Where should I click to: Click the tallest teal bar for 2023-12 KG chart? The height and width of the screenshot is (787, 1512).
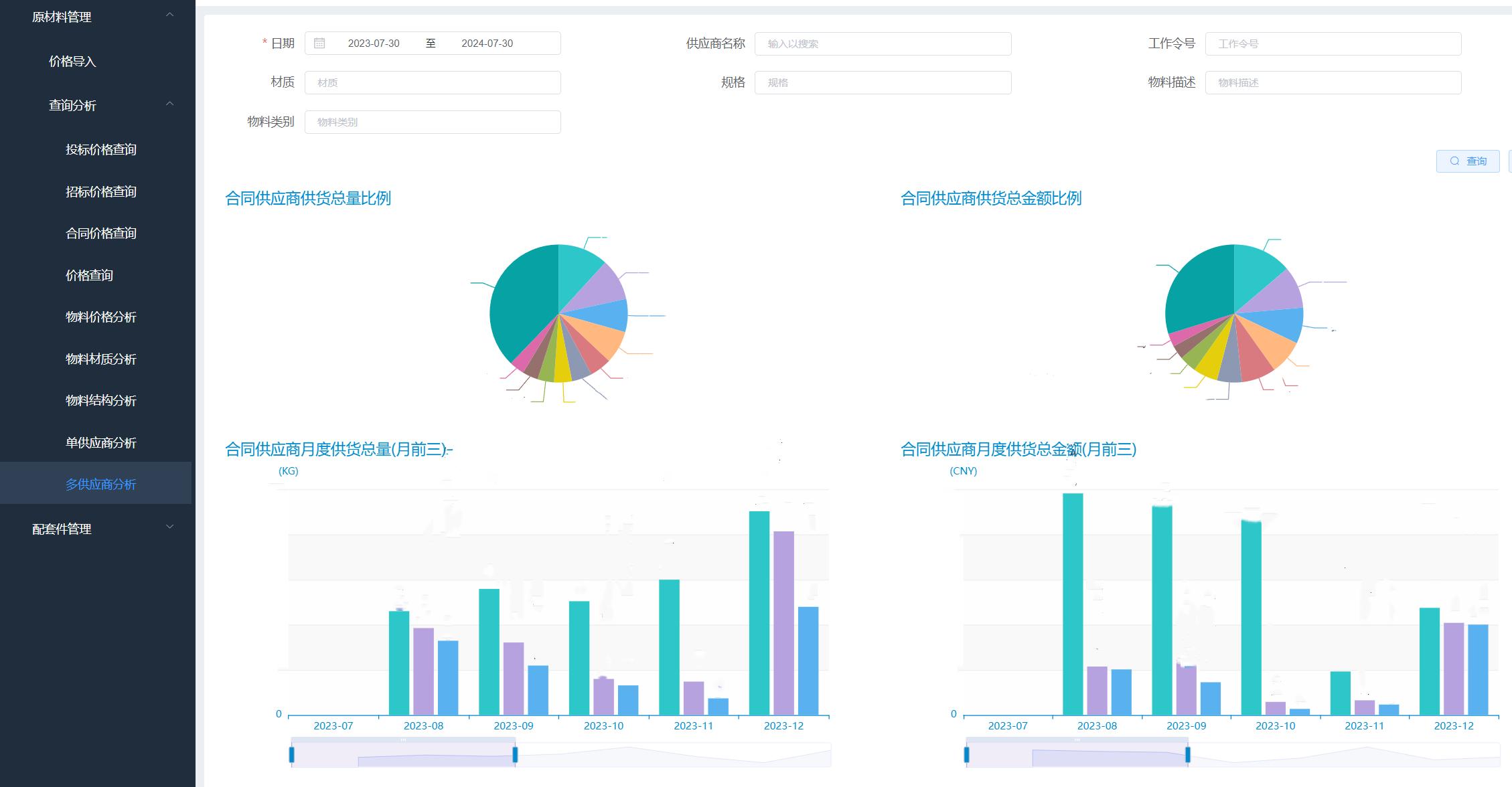[x=759, y=612]
